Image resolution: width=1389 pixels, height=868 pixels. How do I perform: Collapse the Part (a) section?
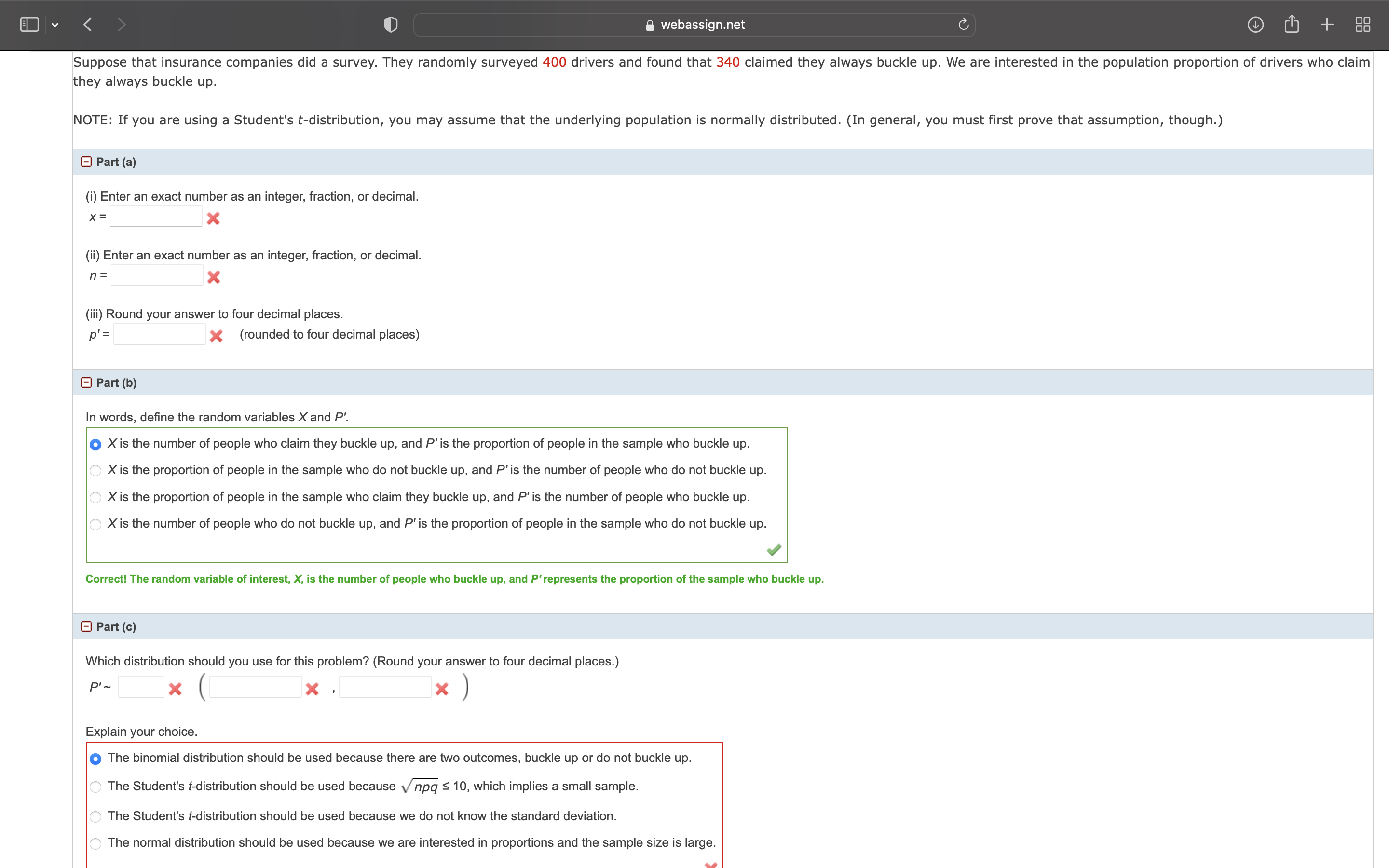86,162
